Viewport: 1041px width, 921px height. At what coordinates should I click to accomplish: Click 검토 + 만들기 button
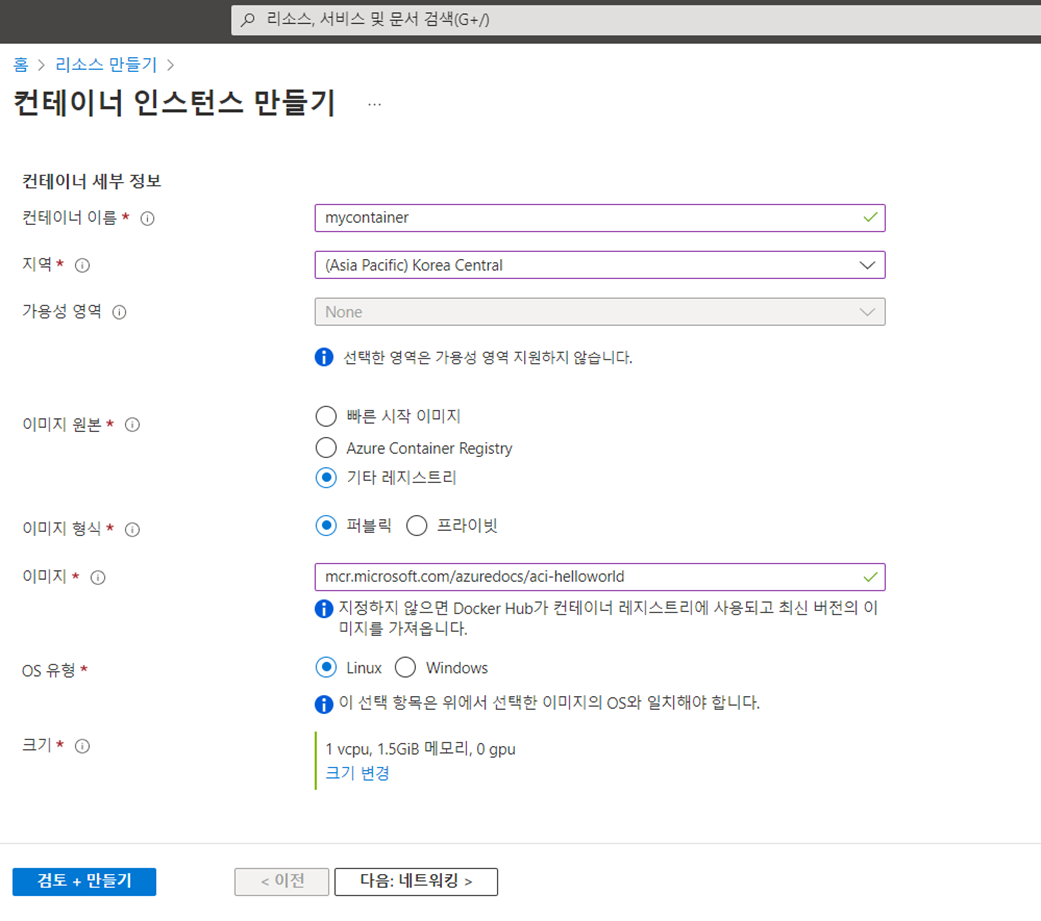tap(84, 882)
